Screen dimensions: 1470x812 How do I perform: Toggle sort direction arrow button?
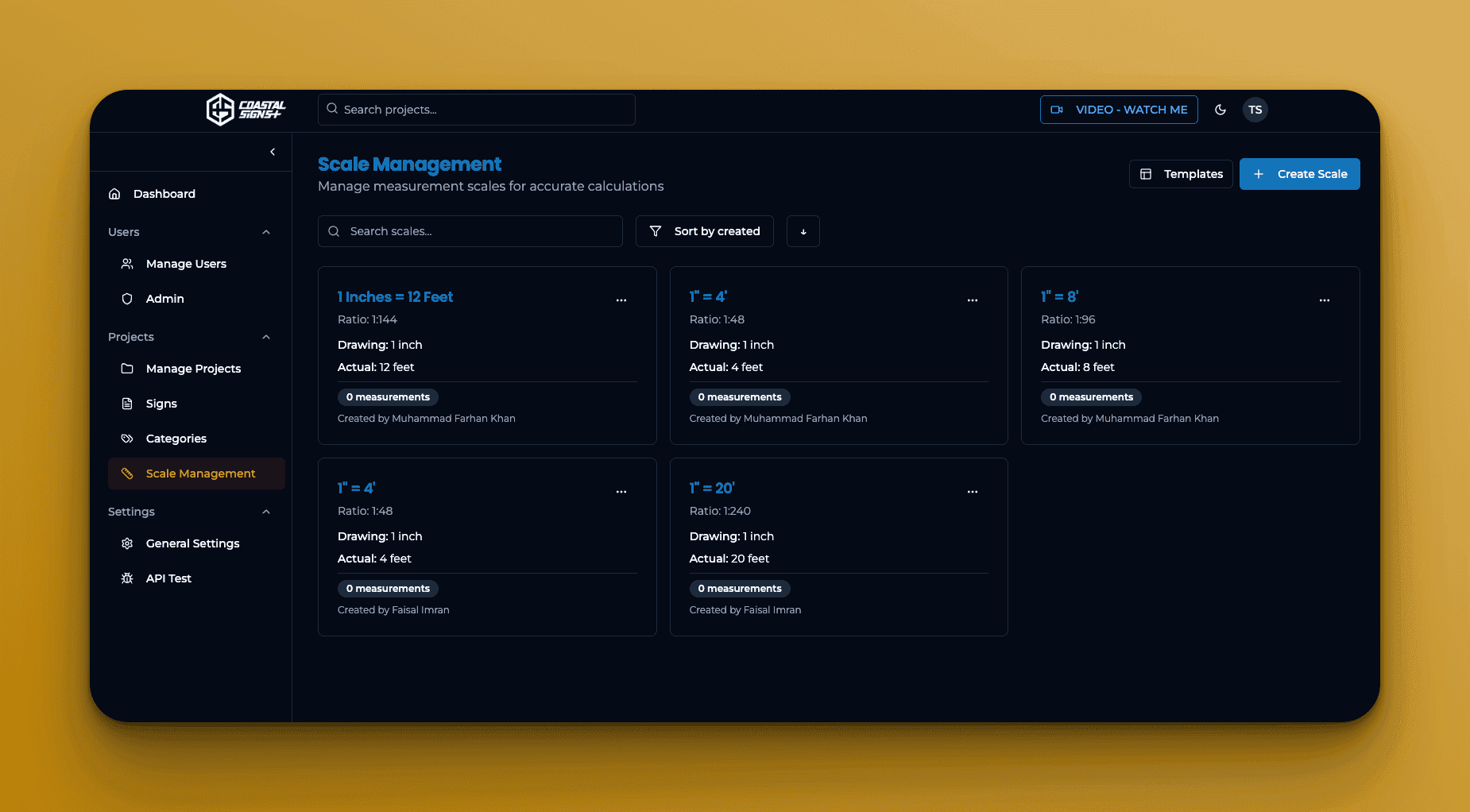pos(803,231)
